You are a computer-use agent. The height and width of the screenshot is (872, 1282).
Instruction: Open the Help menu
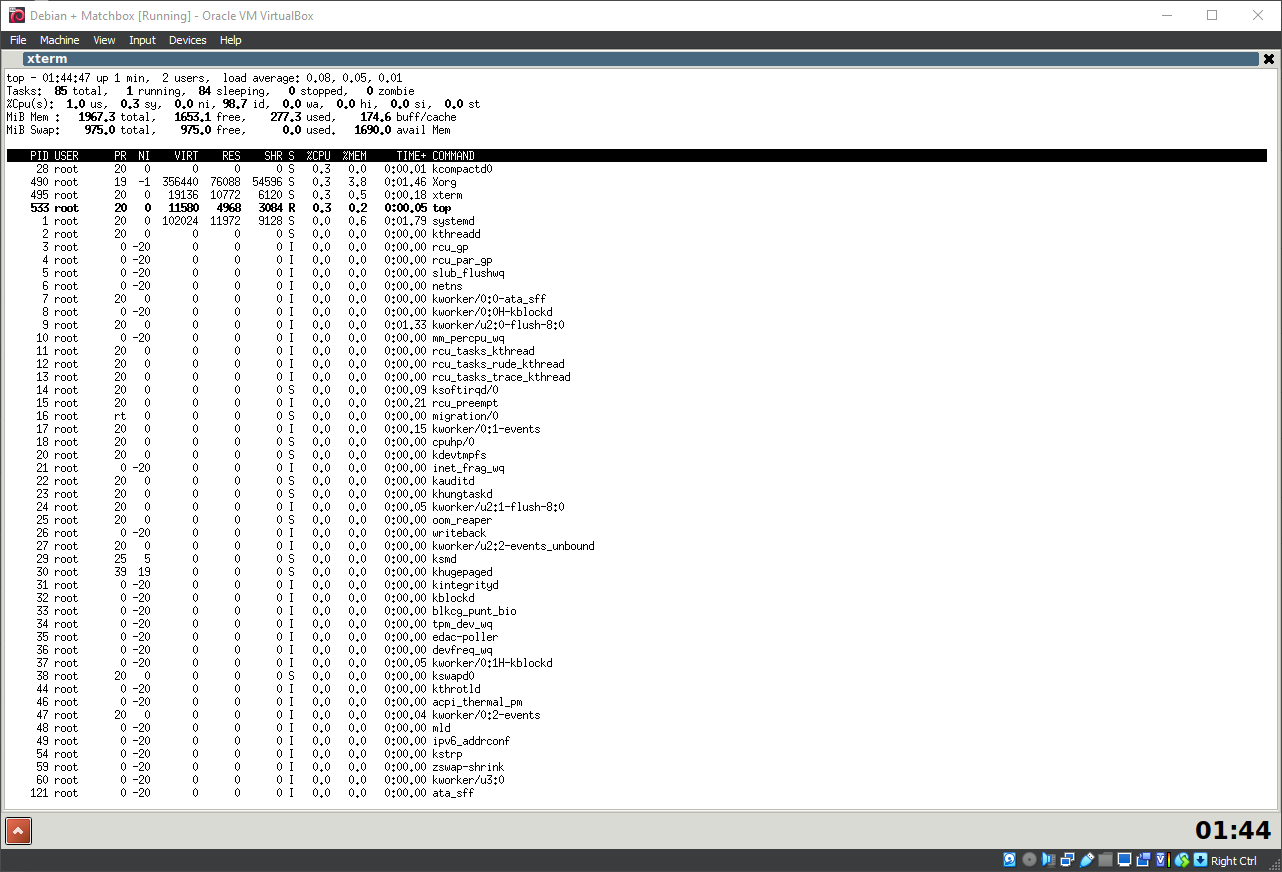click(230, 40)
